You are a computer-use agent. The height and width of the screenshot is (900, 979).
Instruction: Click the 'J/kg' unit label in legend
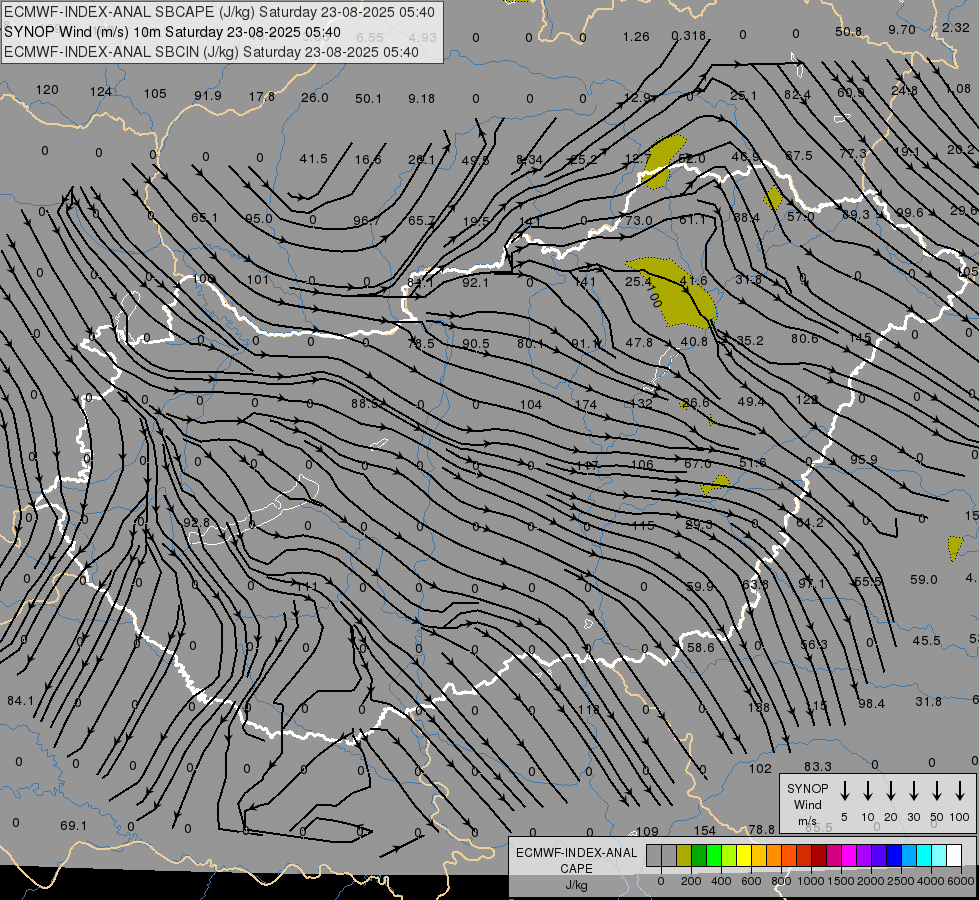(x=576, y=885)
